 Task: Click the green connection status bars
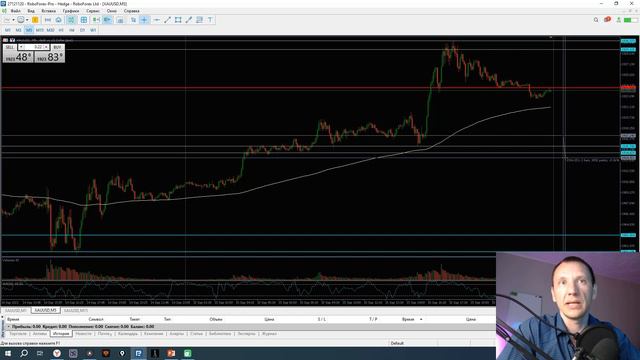pos(630,20)
